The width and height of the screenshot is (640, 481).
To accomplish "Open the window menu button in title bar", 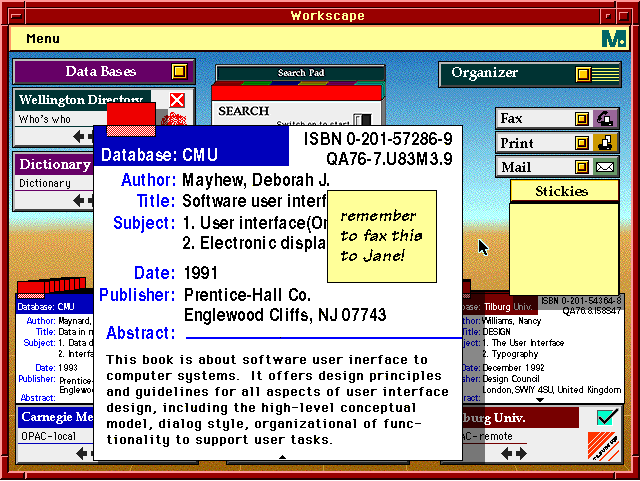I will 17,16.
